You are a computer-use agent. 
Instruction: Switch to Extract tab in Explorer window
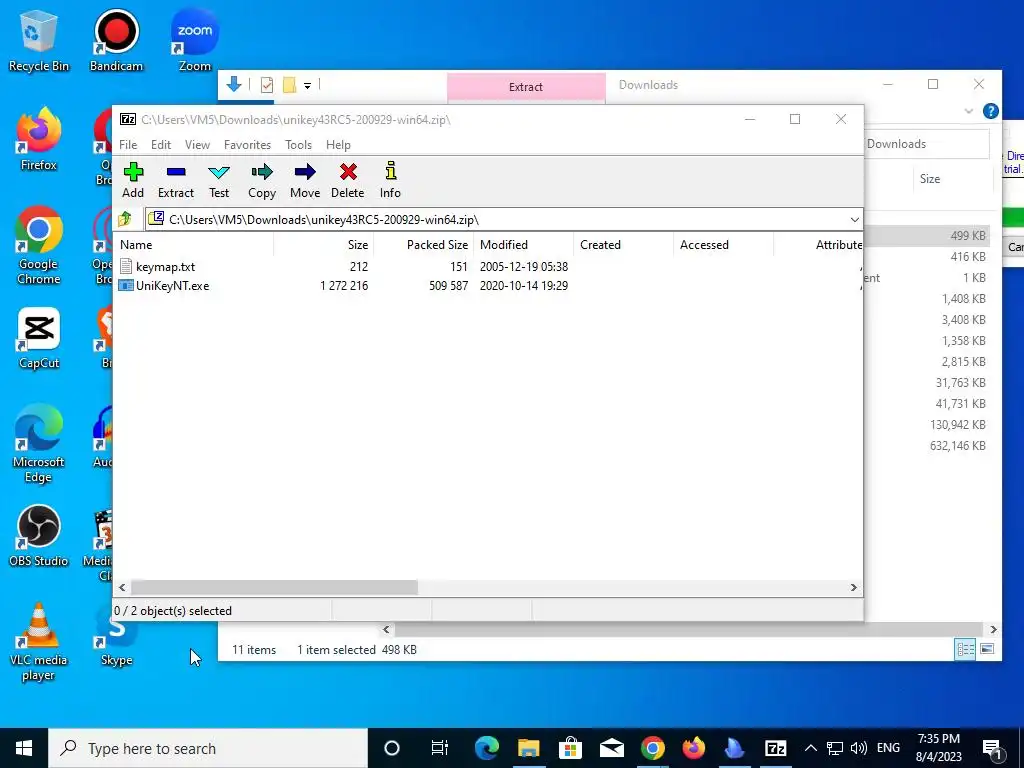[526, 87]
